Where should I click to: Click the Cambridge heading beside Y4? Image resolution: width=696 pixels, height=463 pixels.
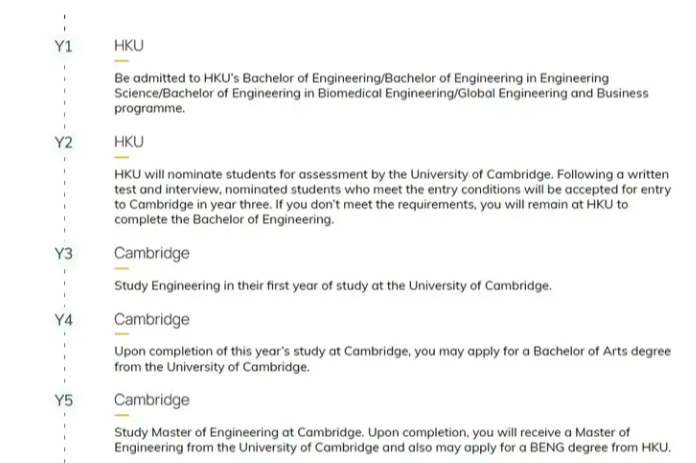[x=152, y=320]
